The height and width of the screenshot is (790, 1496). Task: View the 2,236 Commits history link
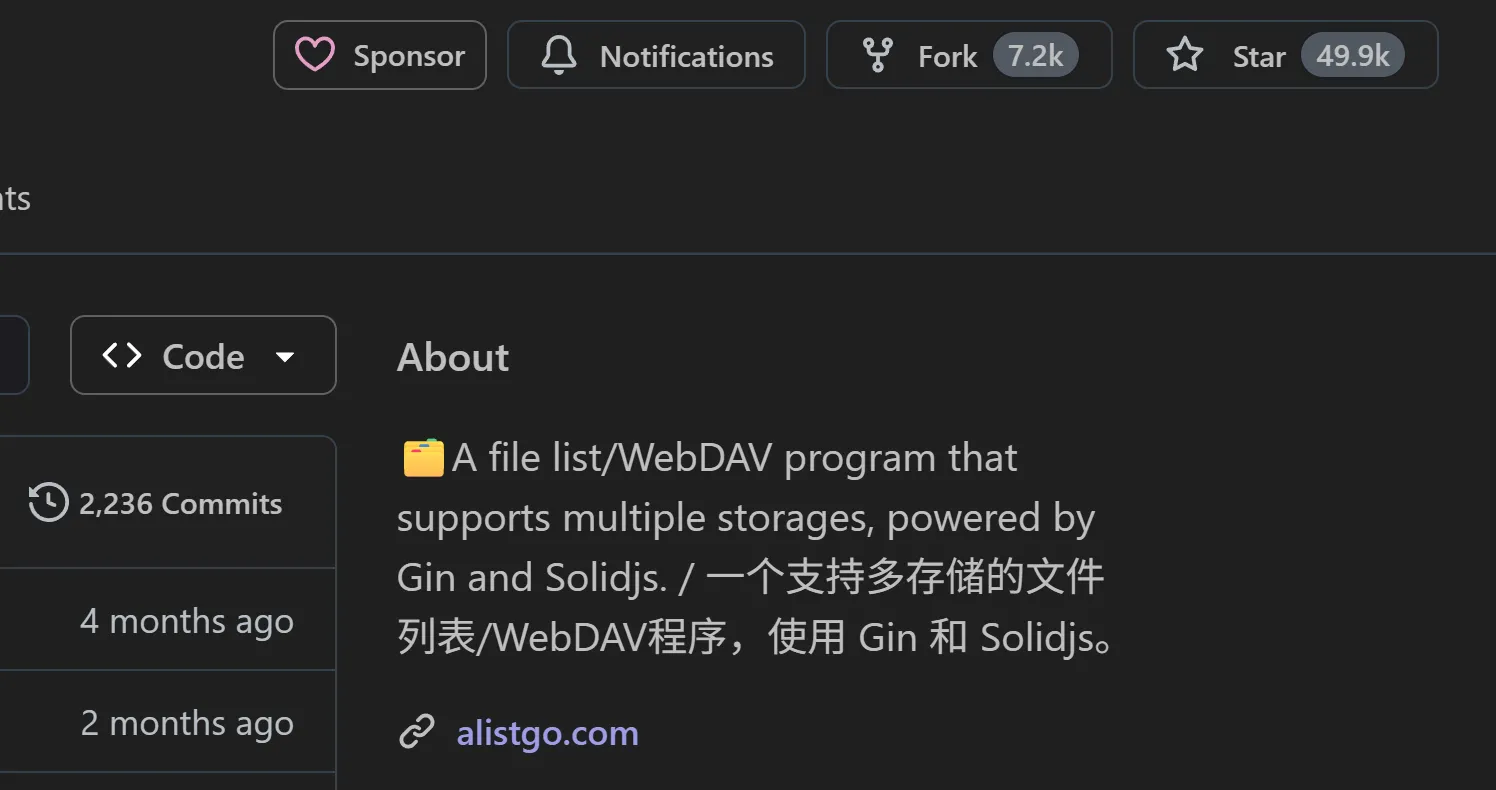(155, 503)
